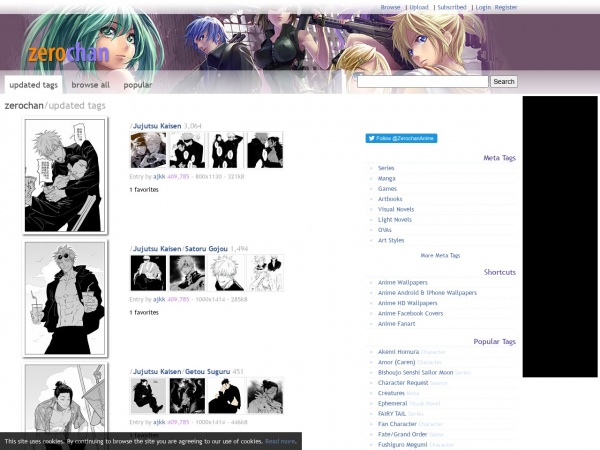Open the Visual Novels meta tag
The height and width of the screenshot is (450, 600).
click(x=396, y=209)
